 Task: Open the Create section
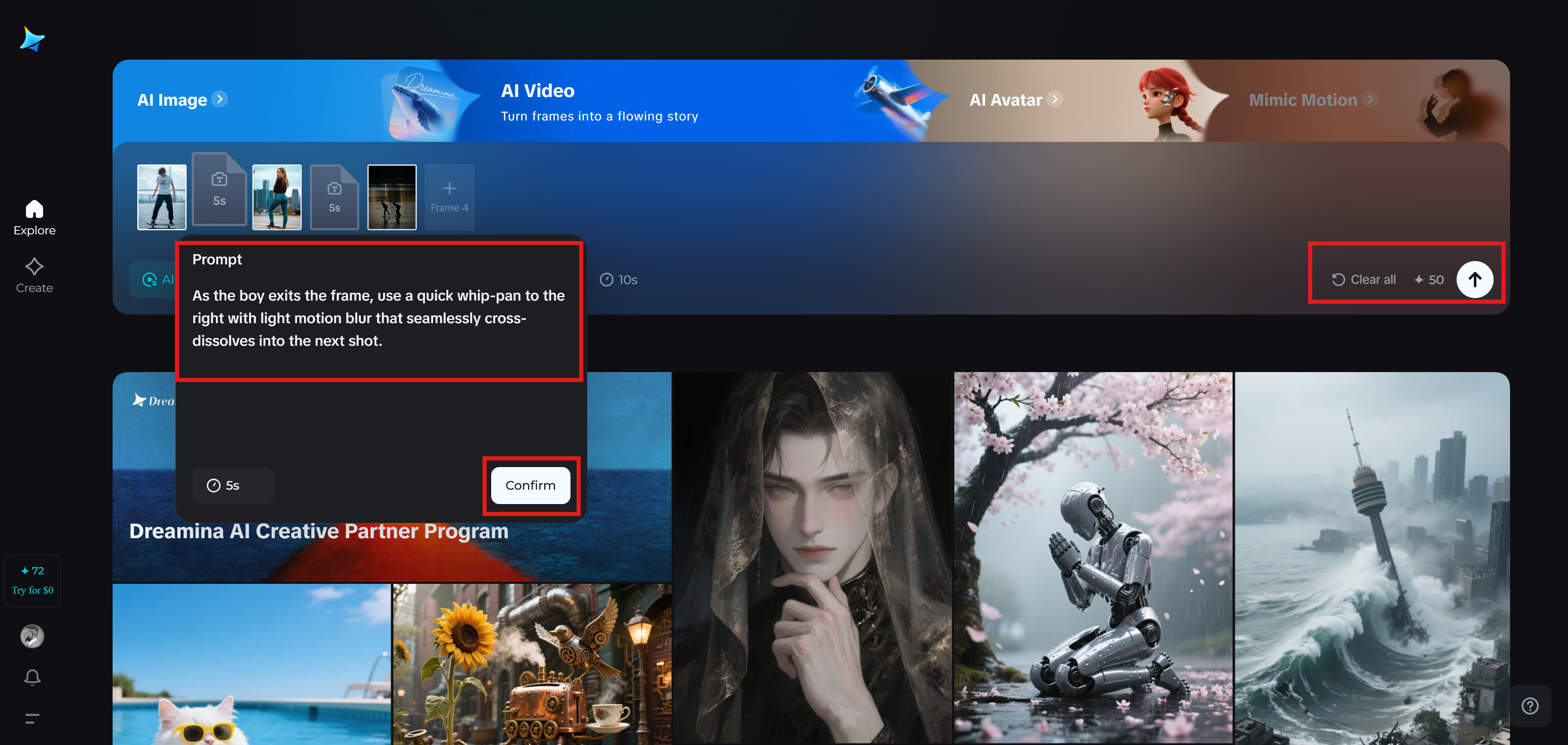point(34,275)
